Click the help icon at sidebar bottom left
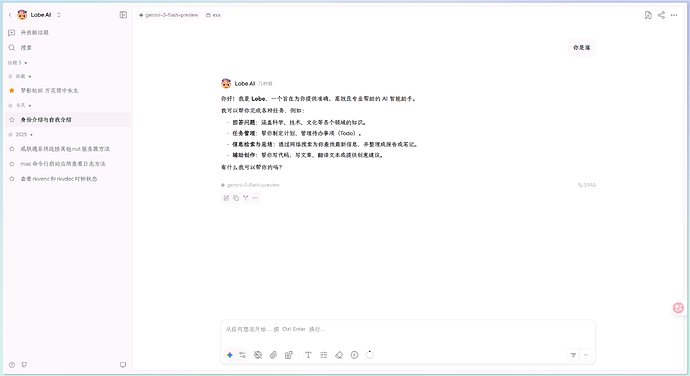This screenshot has width=690, height=376. [12, 365]
